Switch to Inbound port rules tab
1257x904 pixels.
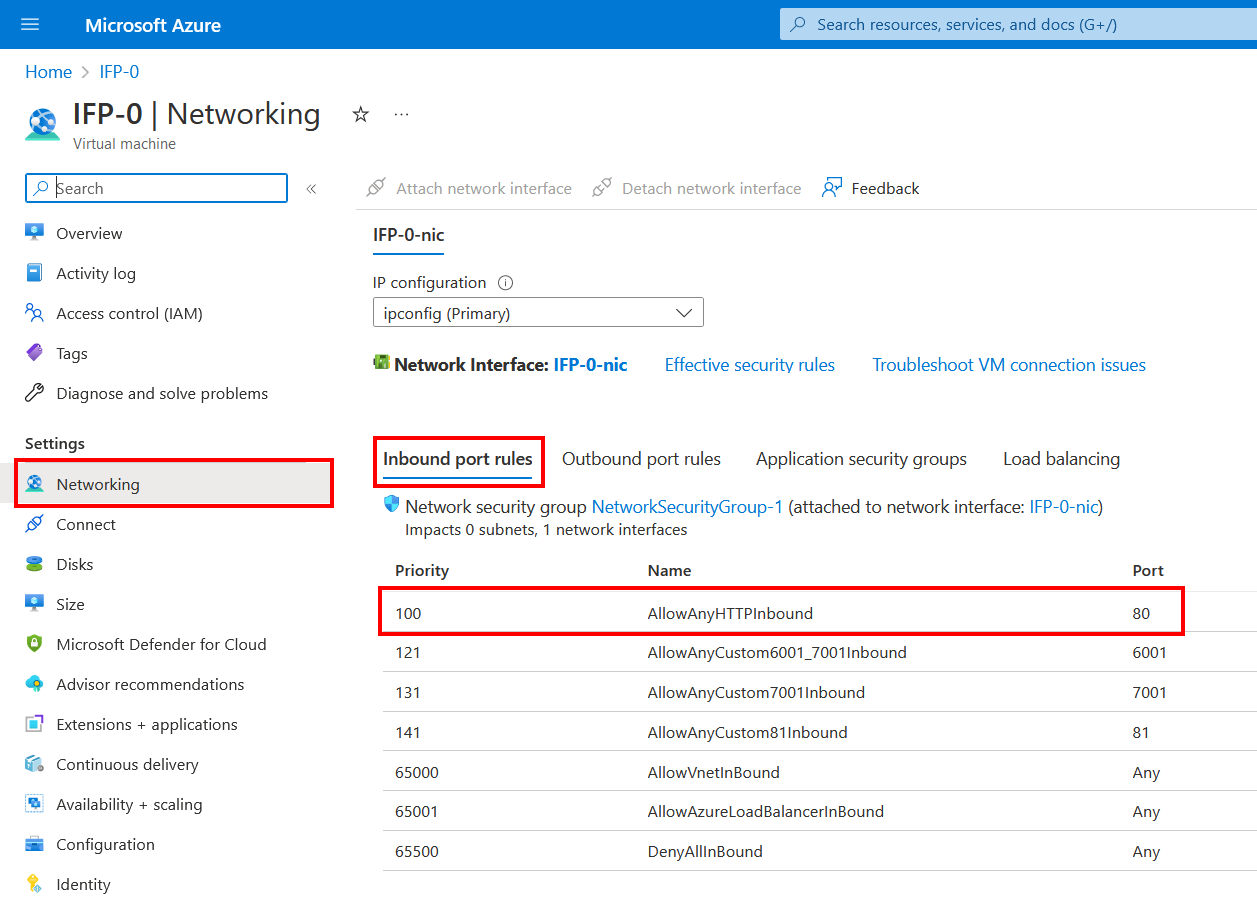(459, 459)
